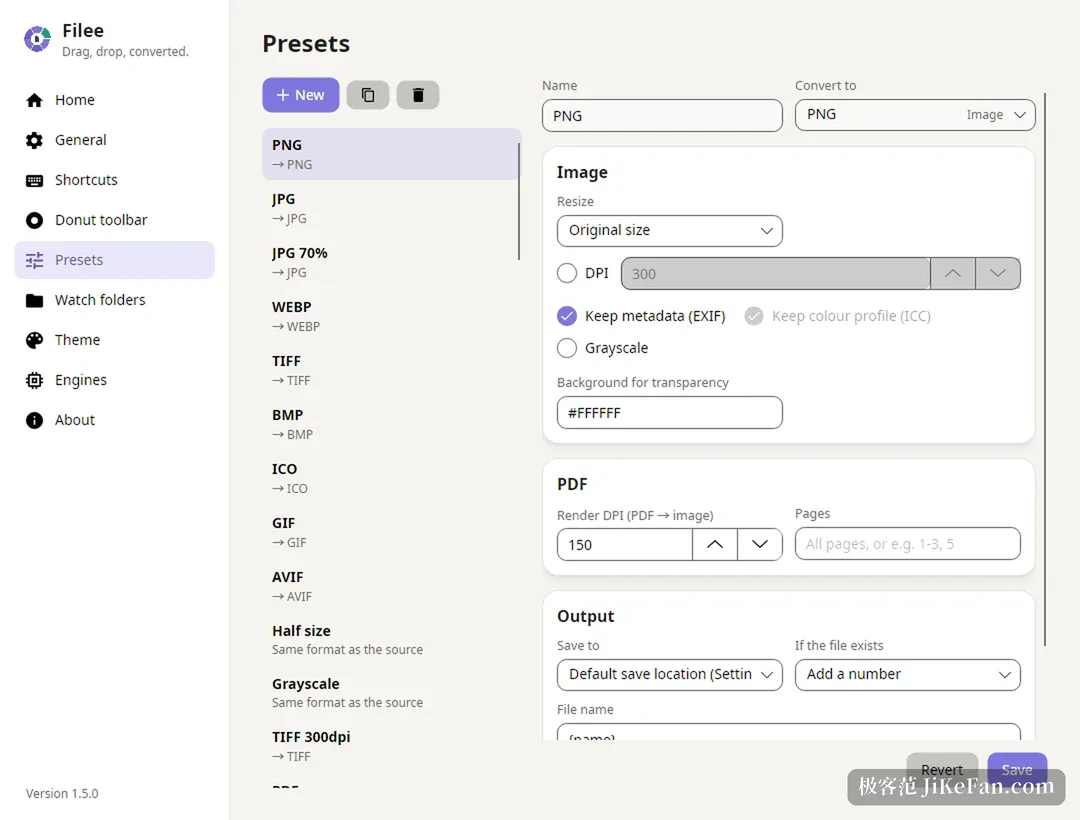The width and height of the screenshot is (1080, 820).
Task: Click the About info icon
Action: (x=34, y=420)
